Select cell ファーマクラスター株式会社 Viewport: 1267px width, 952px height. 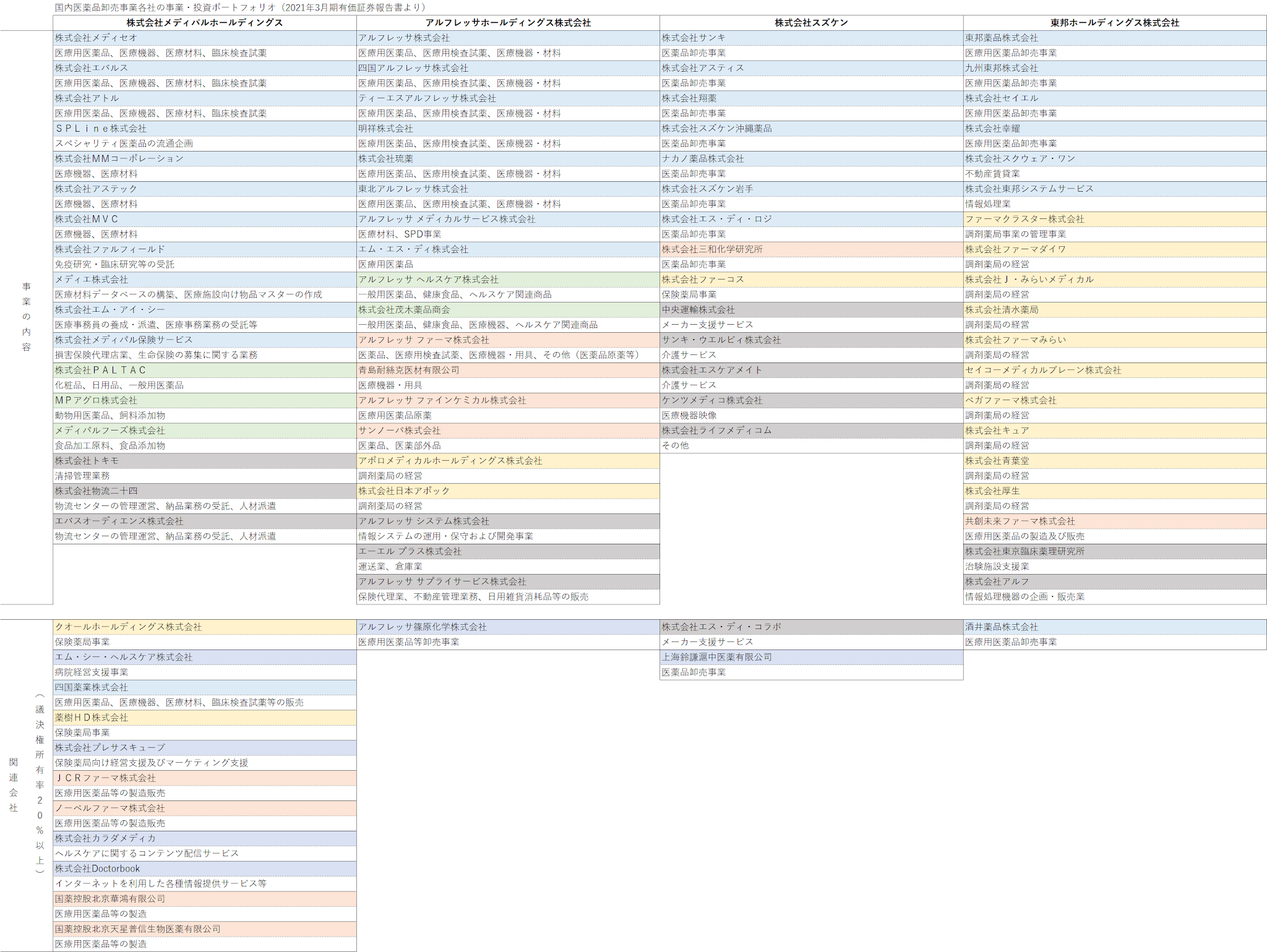click(x=1115, y=219)
